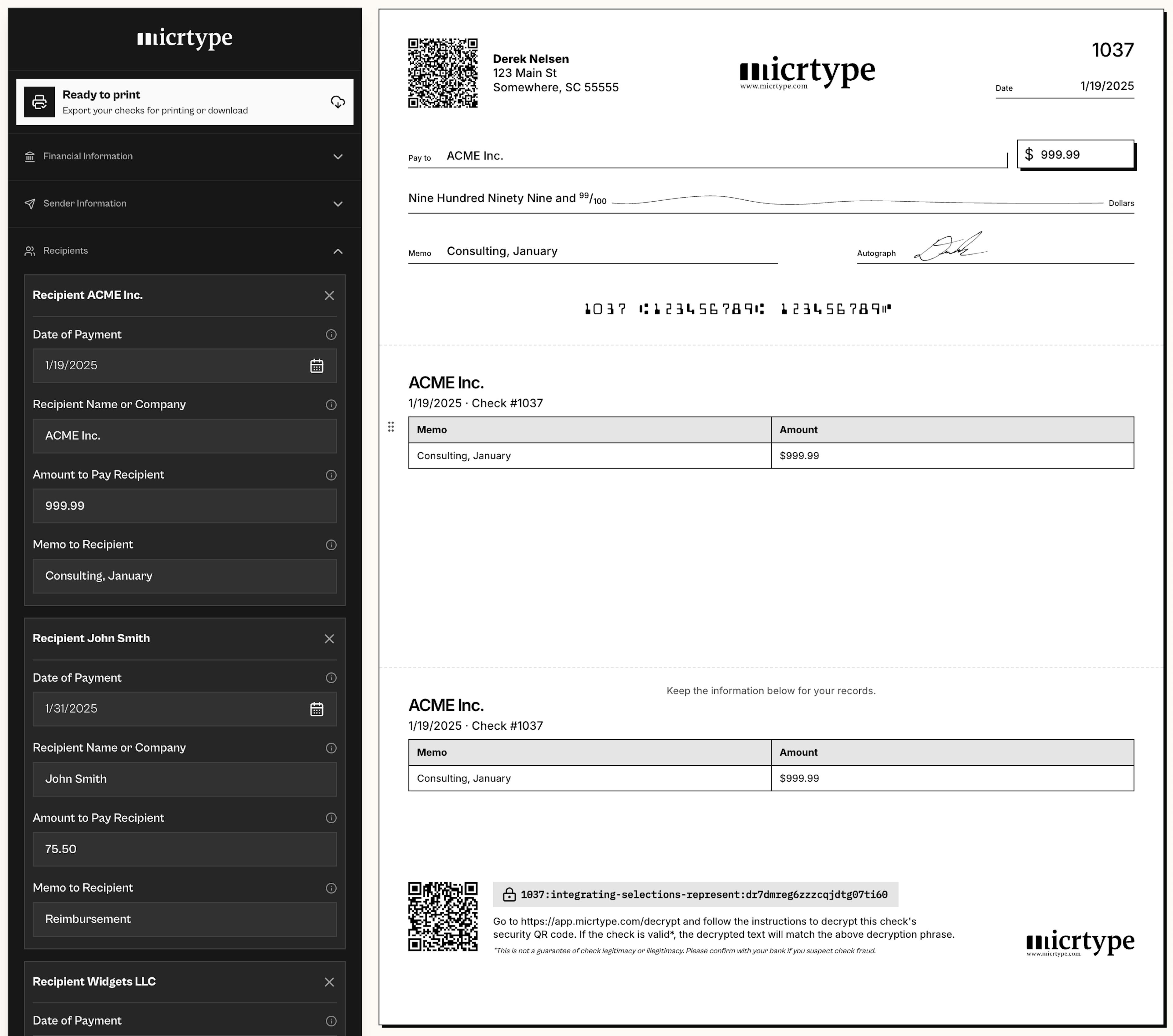Click the people icon beside Recipients
This screenshot has width=1173, height=1036.
pos(30,251)
